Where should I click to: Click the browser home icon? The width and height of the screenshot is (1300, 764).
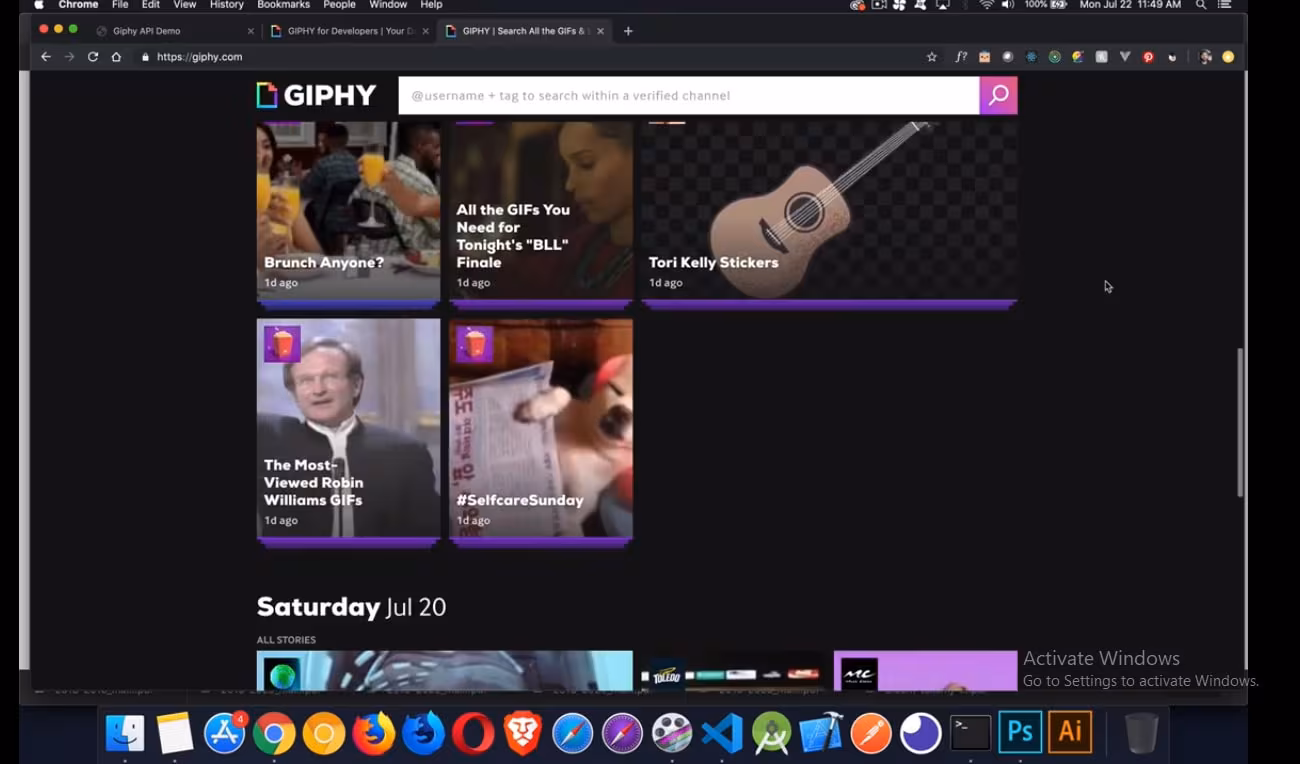click(x=116, y=57)
